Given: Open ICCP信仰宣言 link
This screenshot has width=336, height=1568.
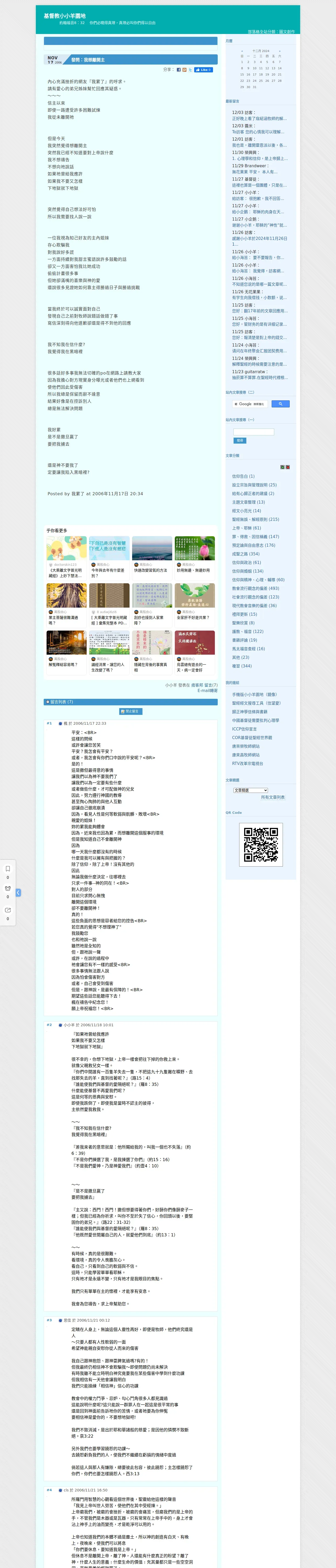Looking at the screenshot, I should pyautogui.click(x=244, y=729).
